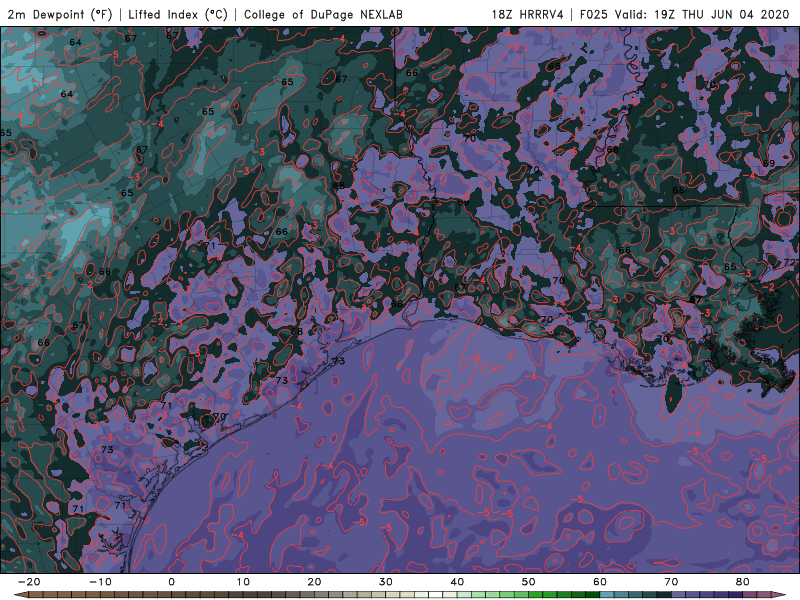
Task: Click the -20 label on the color scale
Action: pos(29,582)
